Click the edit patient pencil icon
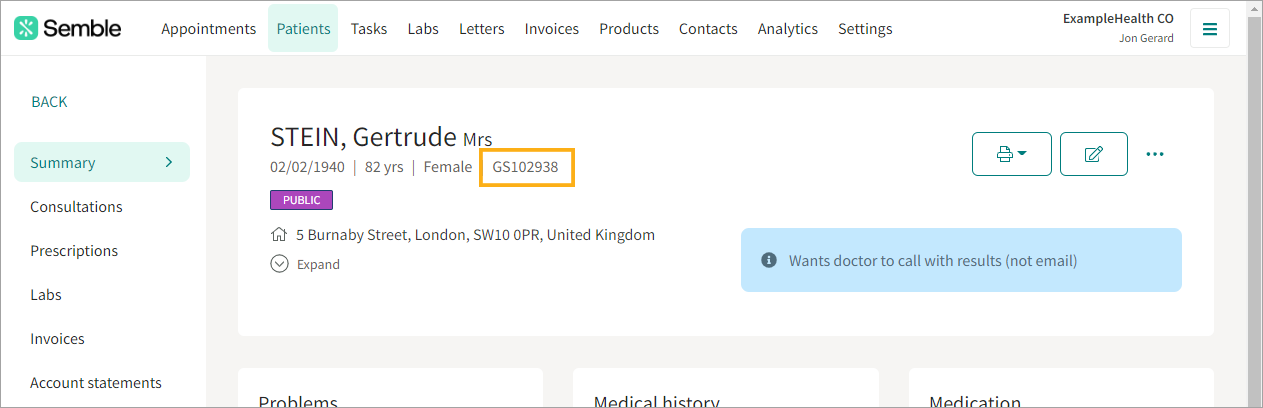Viewport: 1263px width, 408px height. (x=1094, y=154)
